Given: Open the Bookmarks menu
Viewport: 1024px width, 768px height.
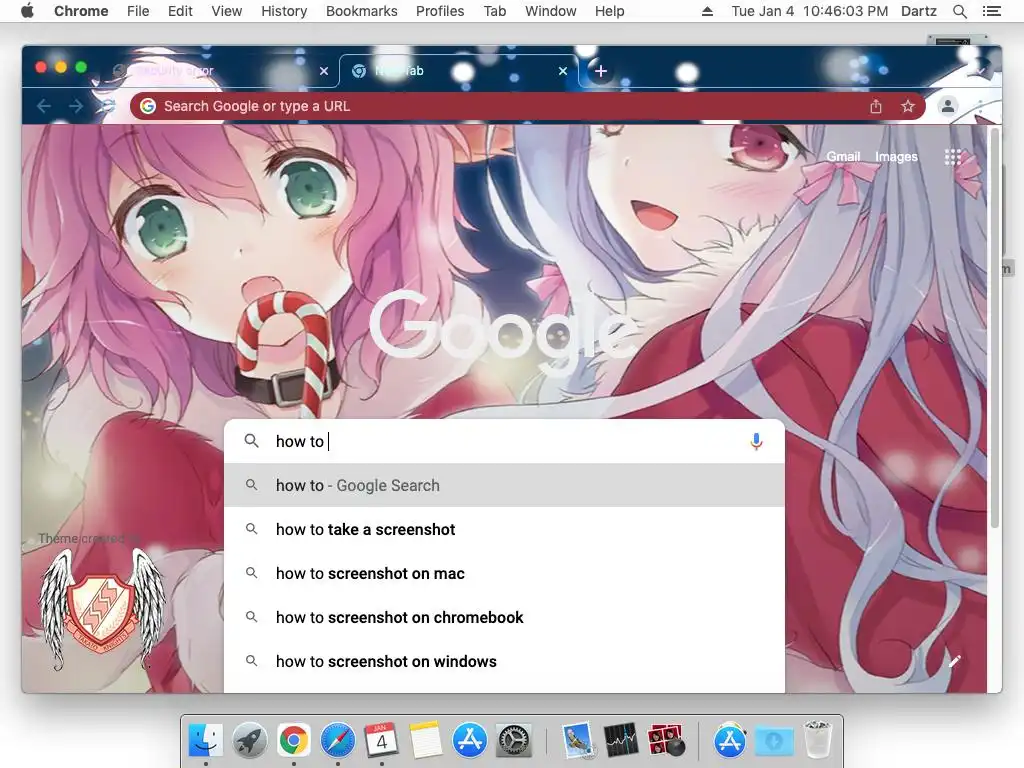Looking at the screenshot, I should click(x=362, y=11).
